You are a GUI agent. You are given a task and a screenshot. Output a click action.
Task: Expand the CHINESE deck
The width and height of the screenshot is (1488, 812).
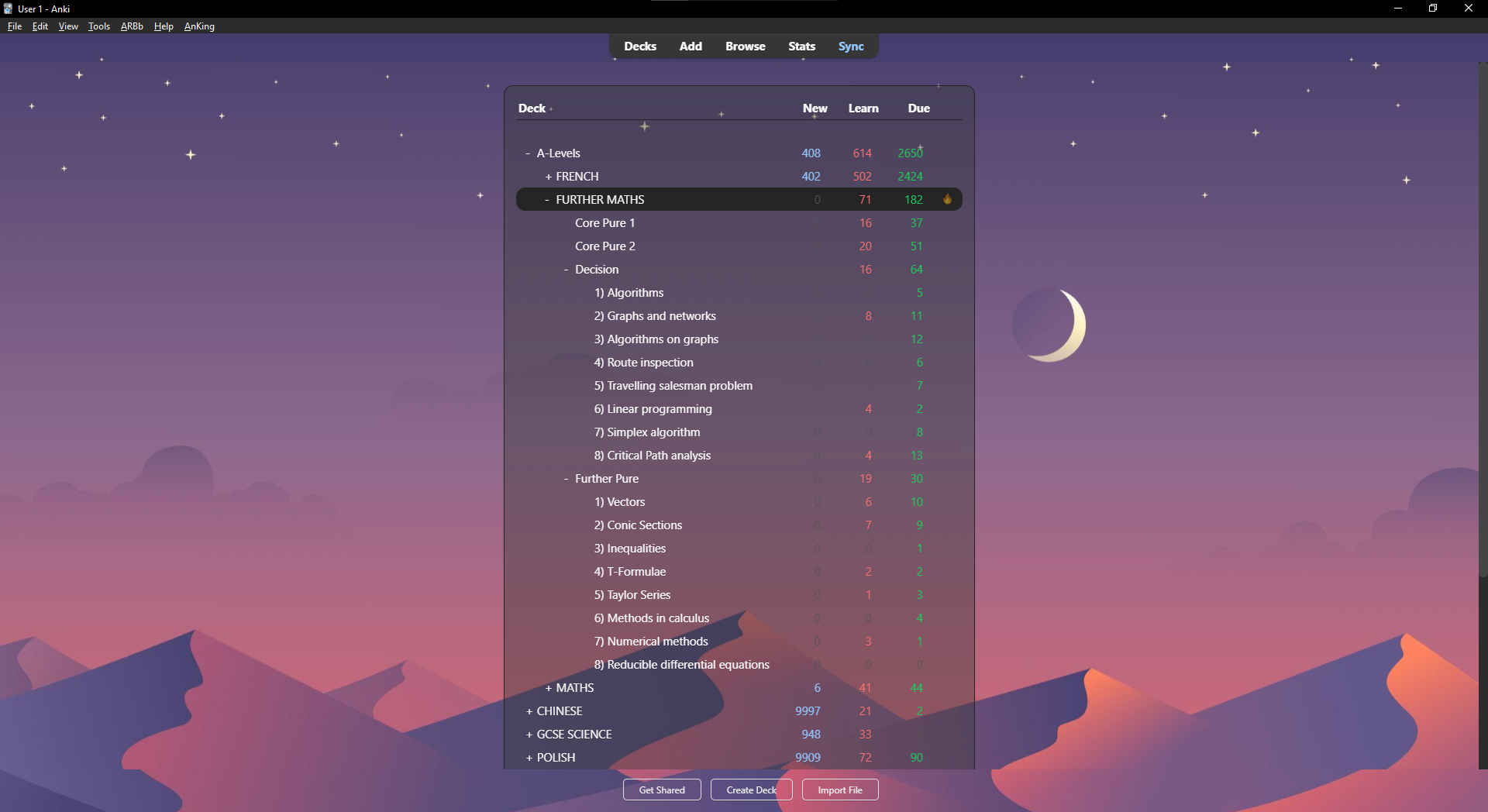(x=529, y=711)
